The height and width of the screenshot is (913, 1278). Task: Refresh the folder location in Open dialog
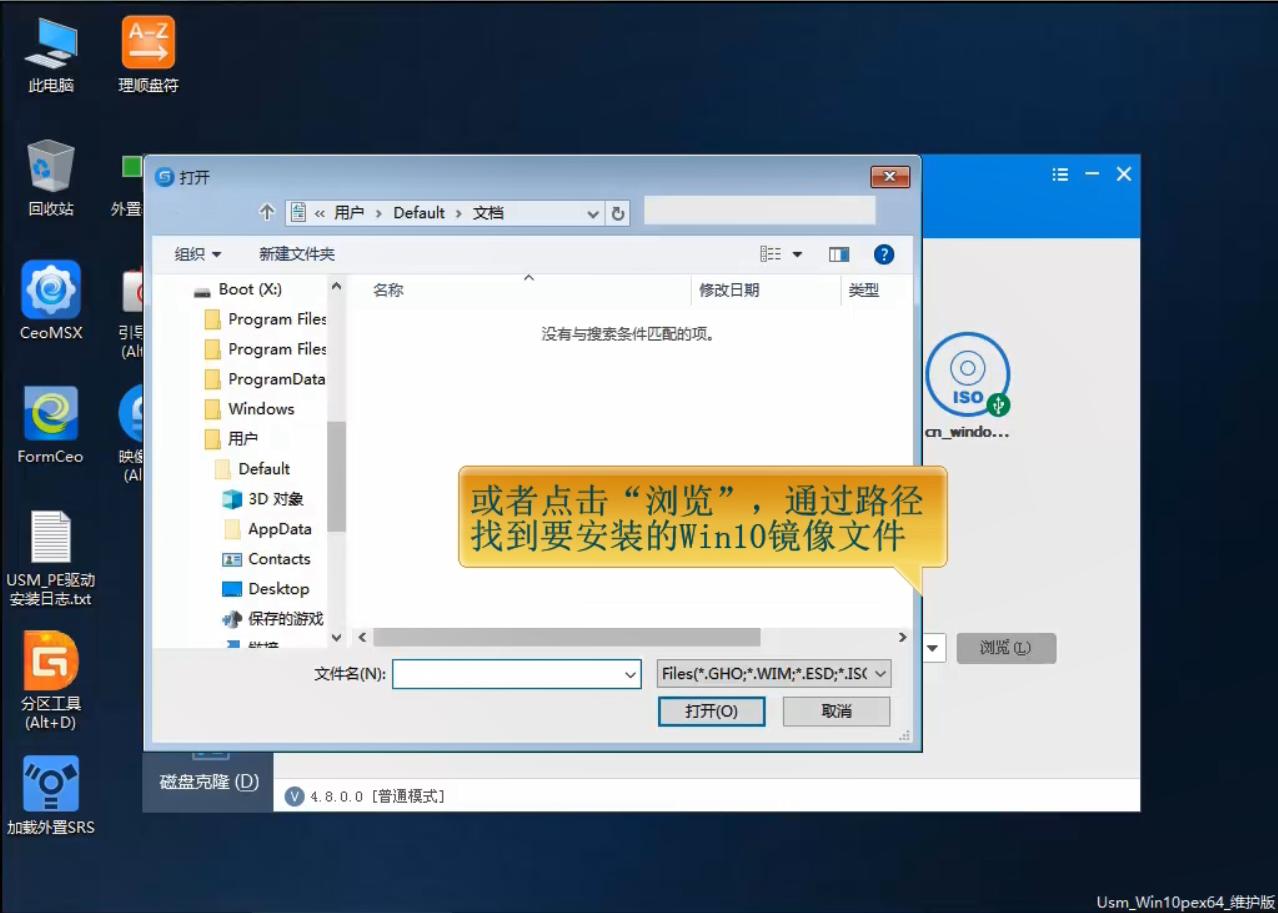pos(618,213)
